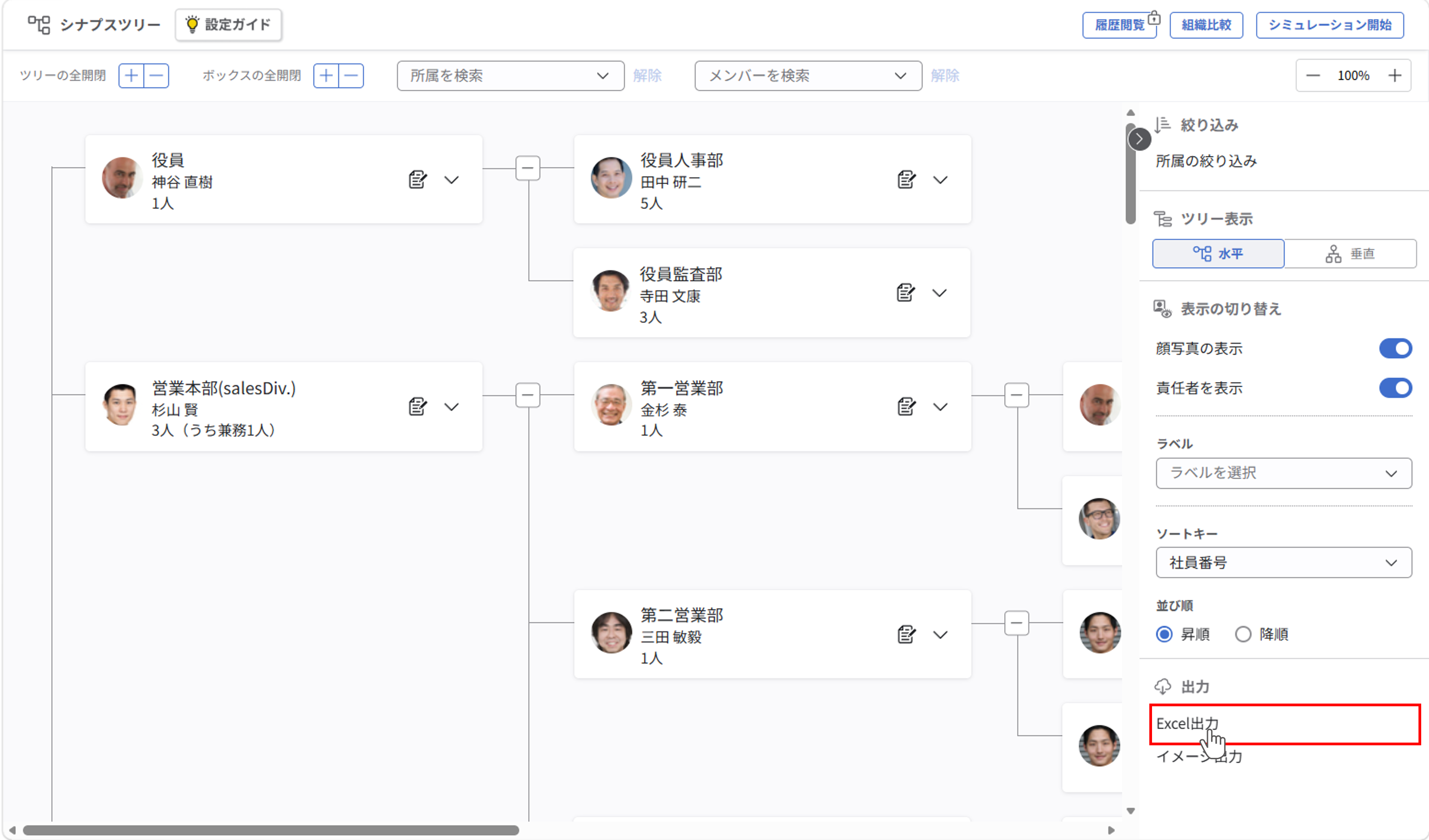Image resolution: width=1429 pixels, height=840 pixels.
Task: Collapse the branch under 第一営業部 node
Action: point(1017,395)
